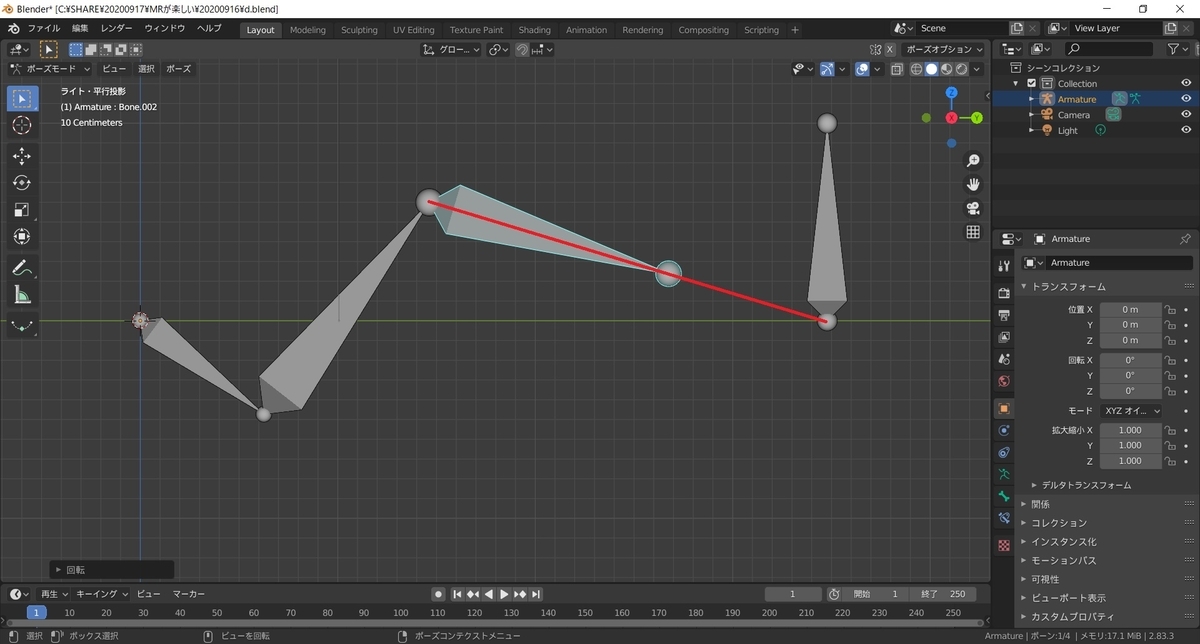Open the viewport ポーズ menu
1200x644 pixels.
click(178, 69)
